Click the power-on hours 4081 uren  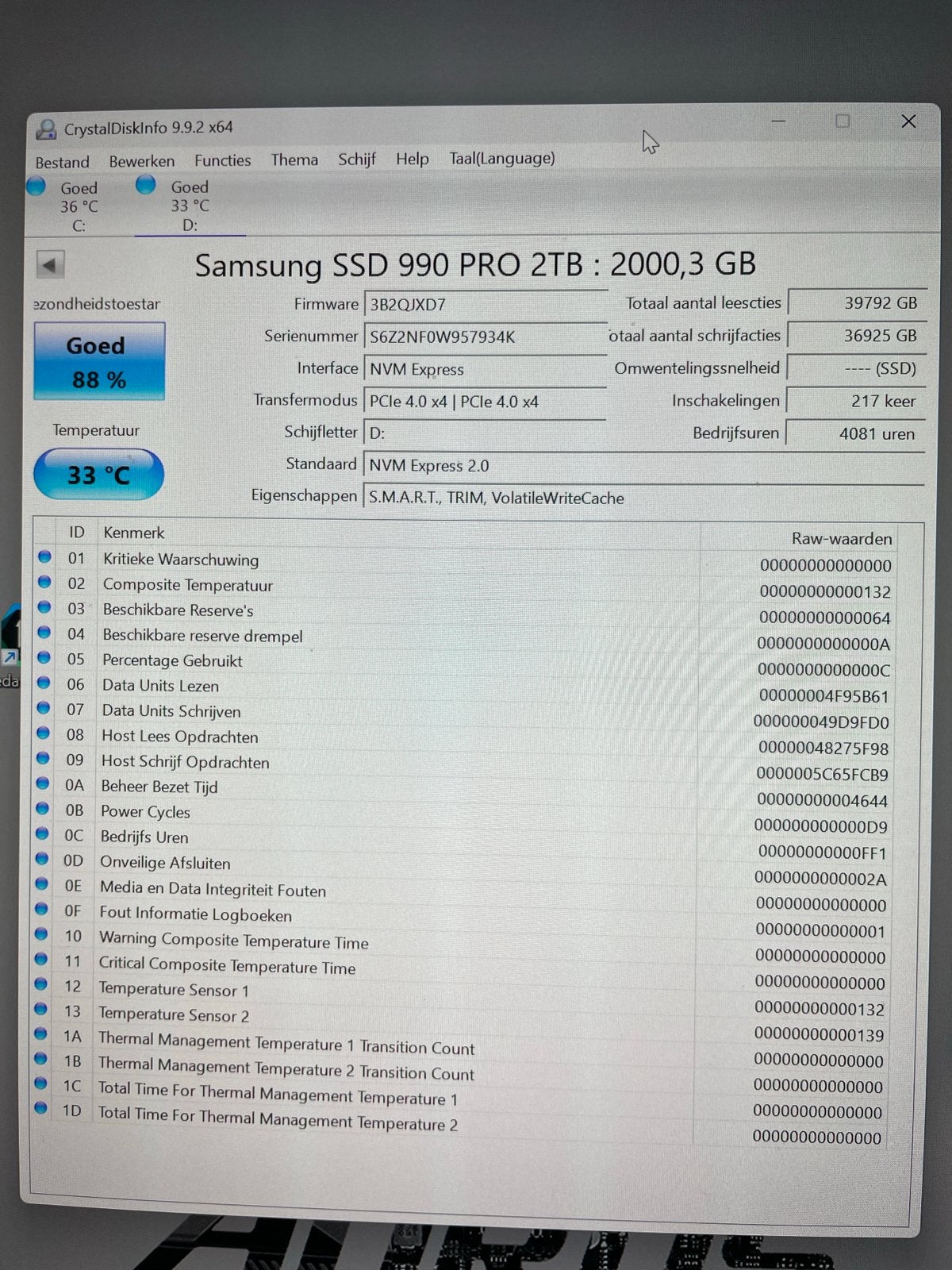click(x=855, y=433)
